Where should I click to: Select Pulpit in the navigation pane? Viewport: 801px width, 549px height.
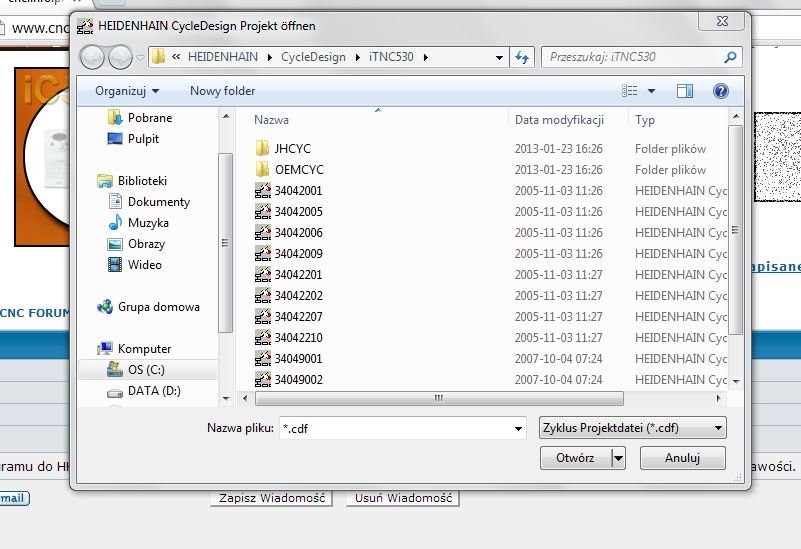tap(133, 139)
